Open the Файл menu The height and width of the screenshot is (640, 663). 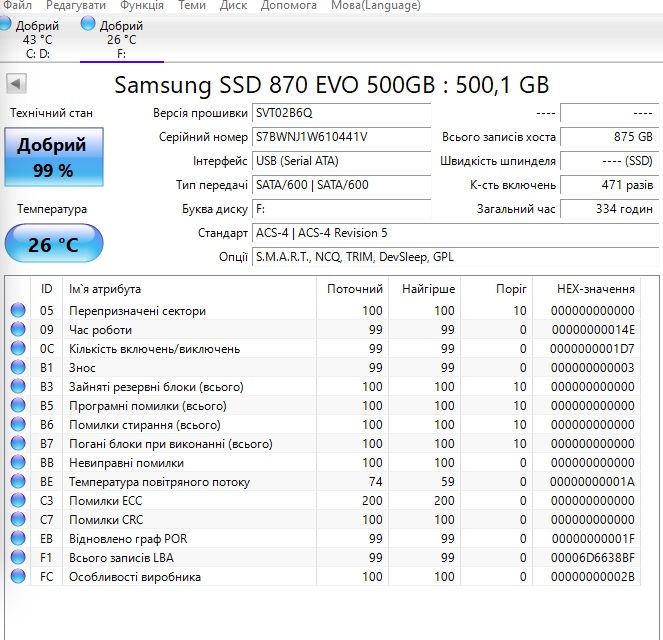(x=17, y=5)
